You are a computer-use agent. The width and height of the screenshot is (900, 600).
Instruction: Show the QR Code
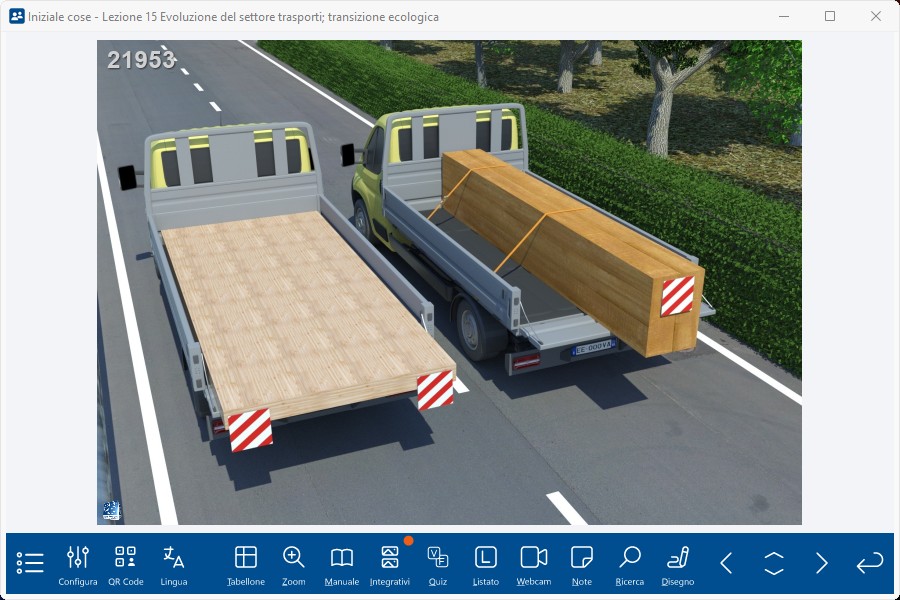point(126,564)
